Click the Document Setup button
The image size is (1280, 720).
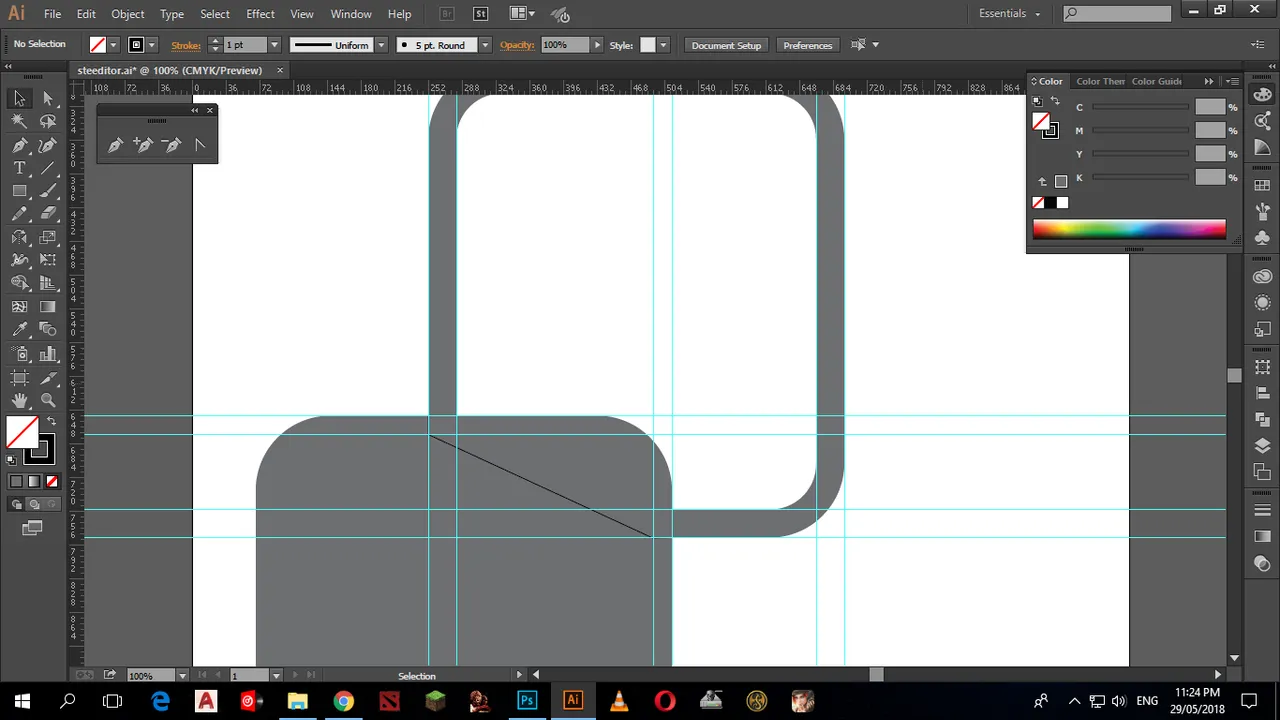click(726, 45)
